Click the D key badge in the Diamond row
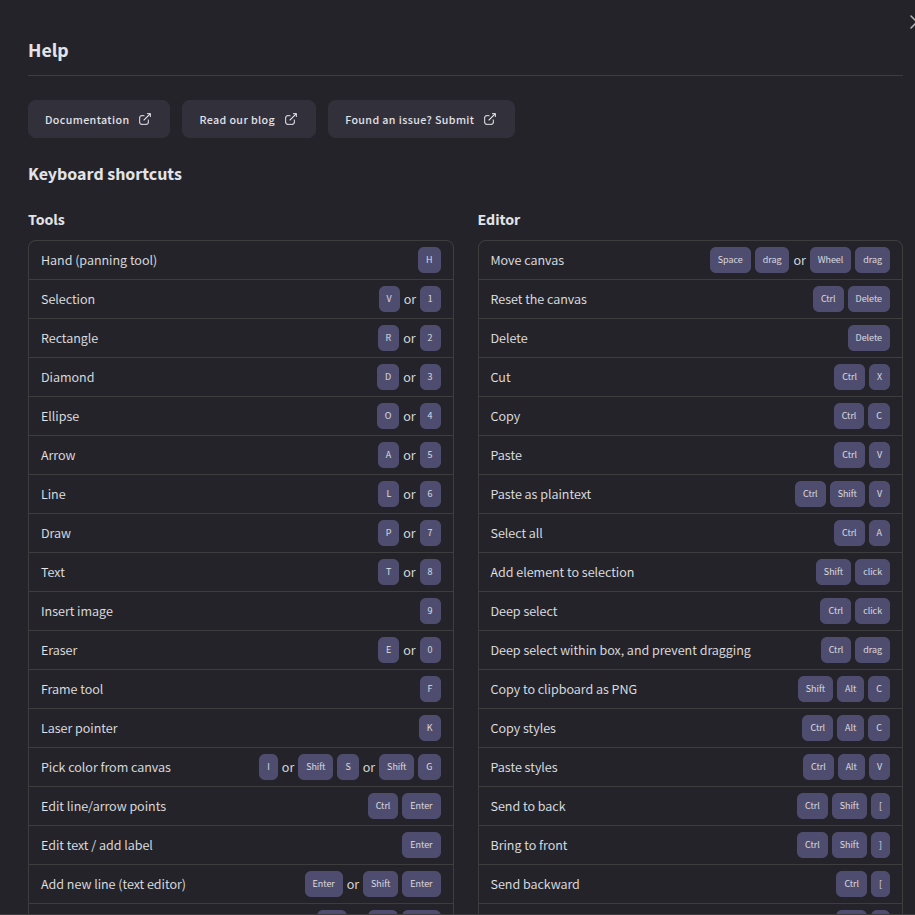Screen dimensions: 915x915 click(387, 377)
